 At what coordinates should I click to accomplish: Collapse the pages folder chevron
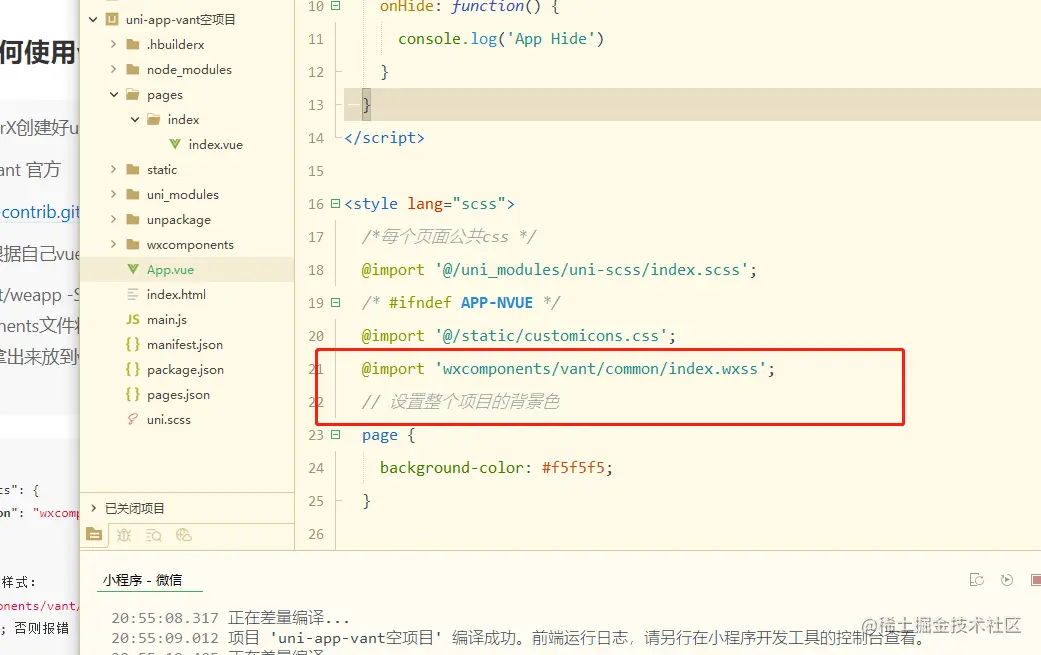tap(114, 94)
